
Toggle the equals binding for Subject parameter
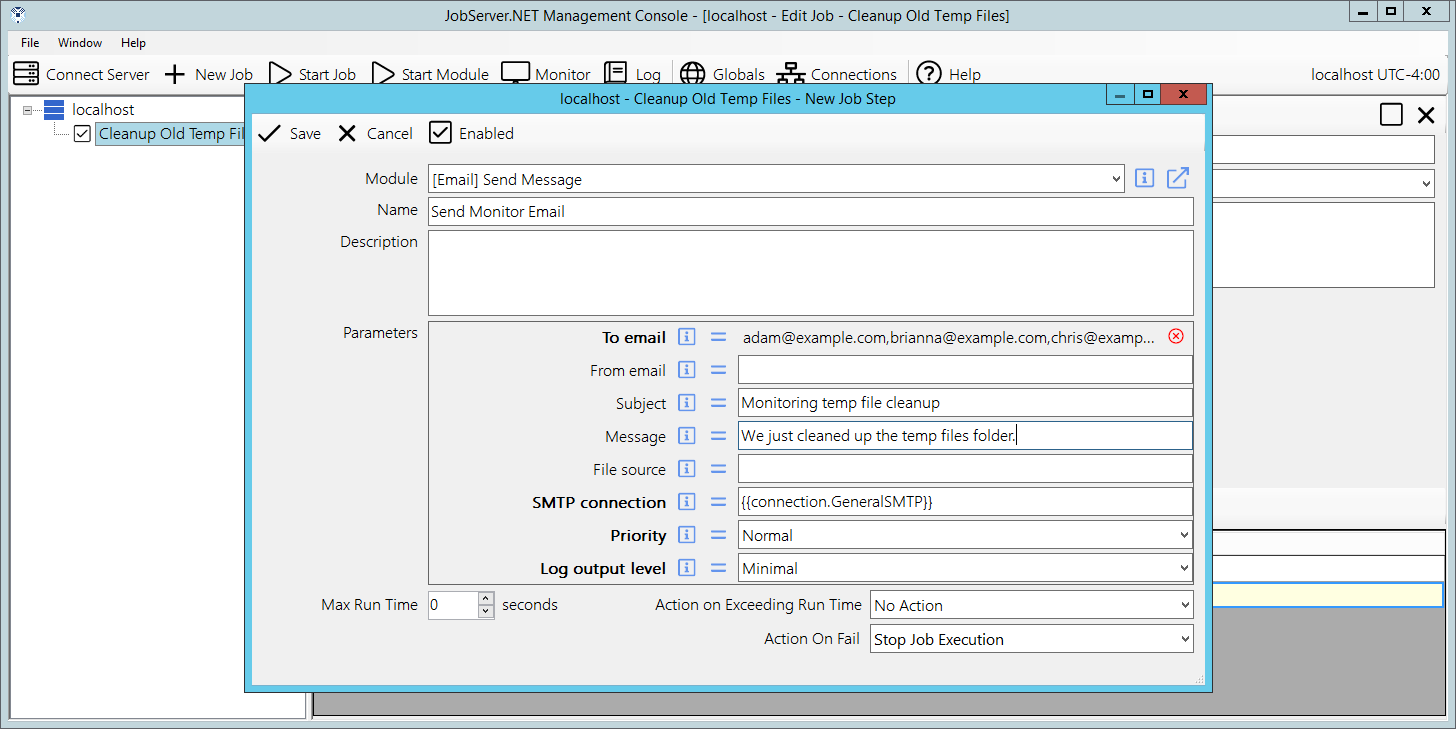pos(718,403)
